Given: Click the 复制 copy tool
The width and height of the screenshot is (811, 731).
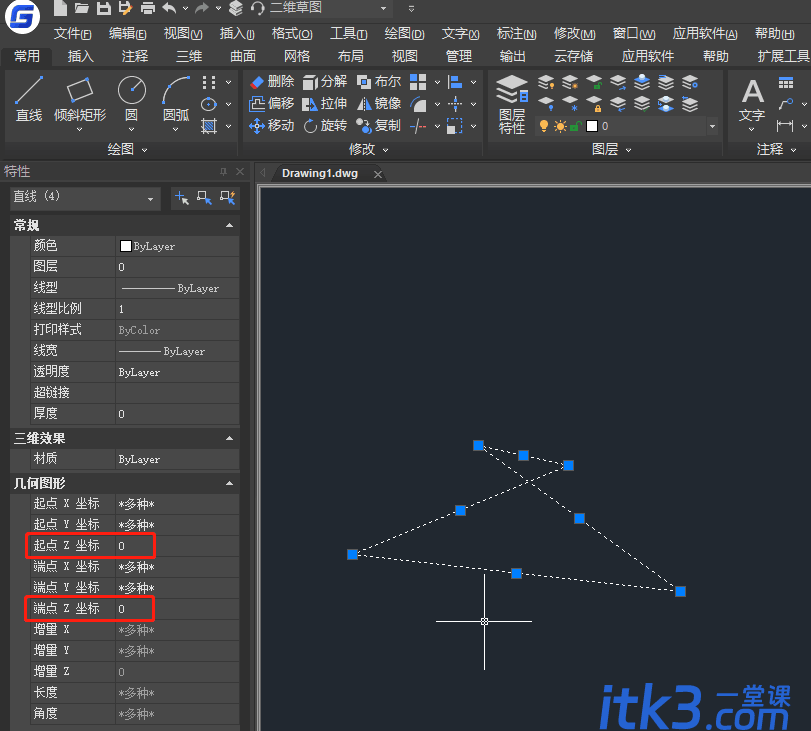Looking at the screenshot, I should point(379,126).
